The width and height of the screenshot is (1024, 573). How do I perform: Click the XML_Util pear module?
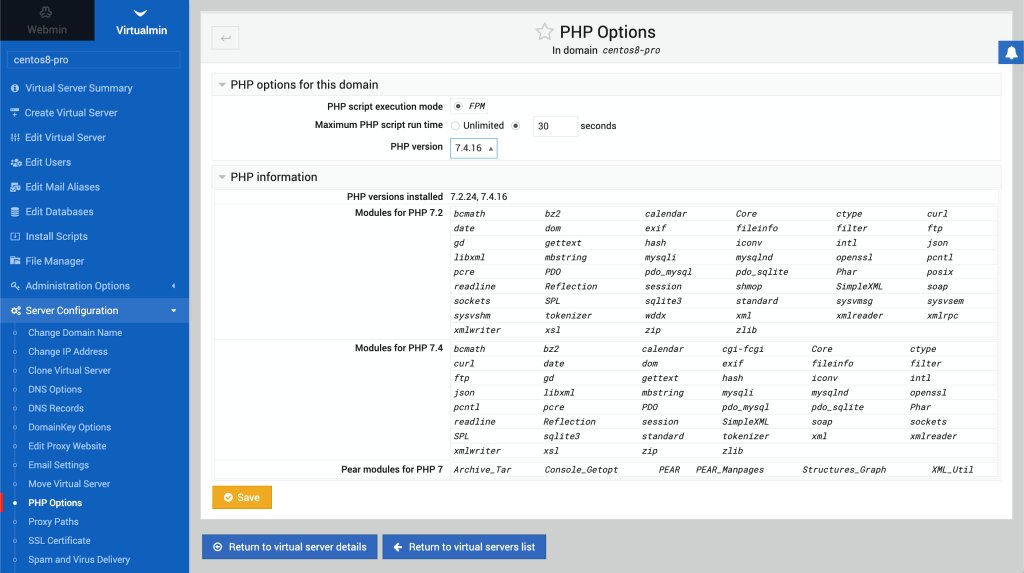(x=952, y=470)
